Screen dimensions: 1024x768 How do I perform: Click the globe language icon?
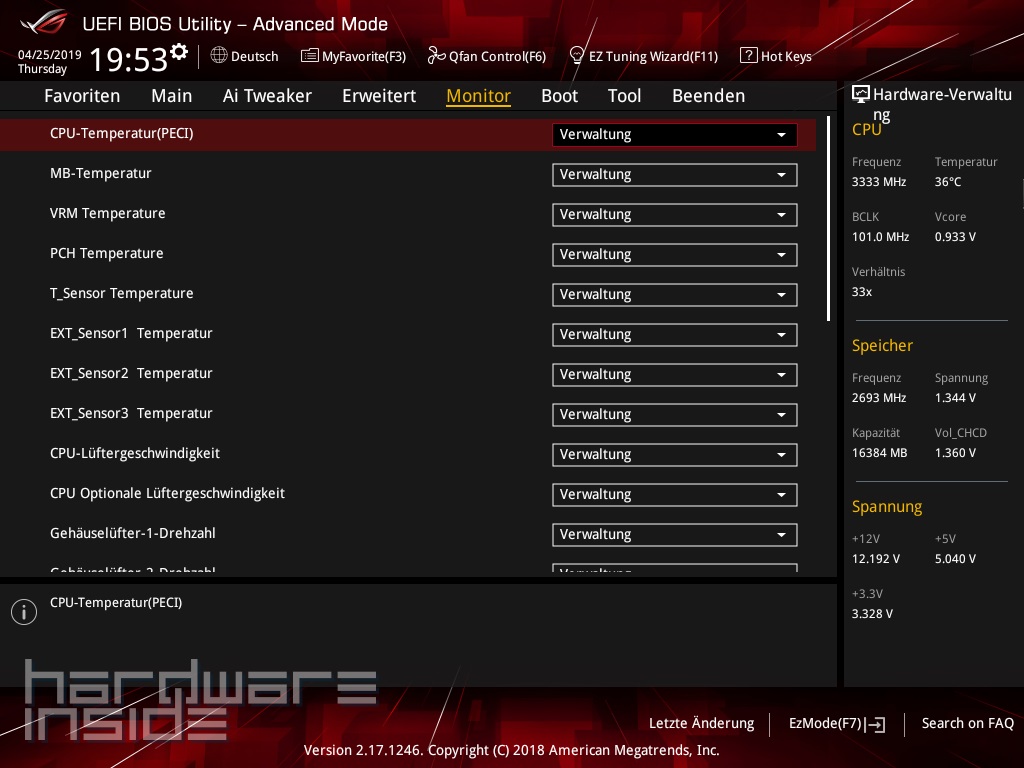point(219,56)
